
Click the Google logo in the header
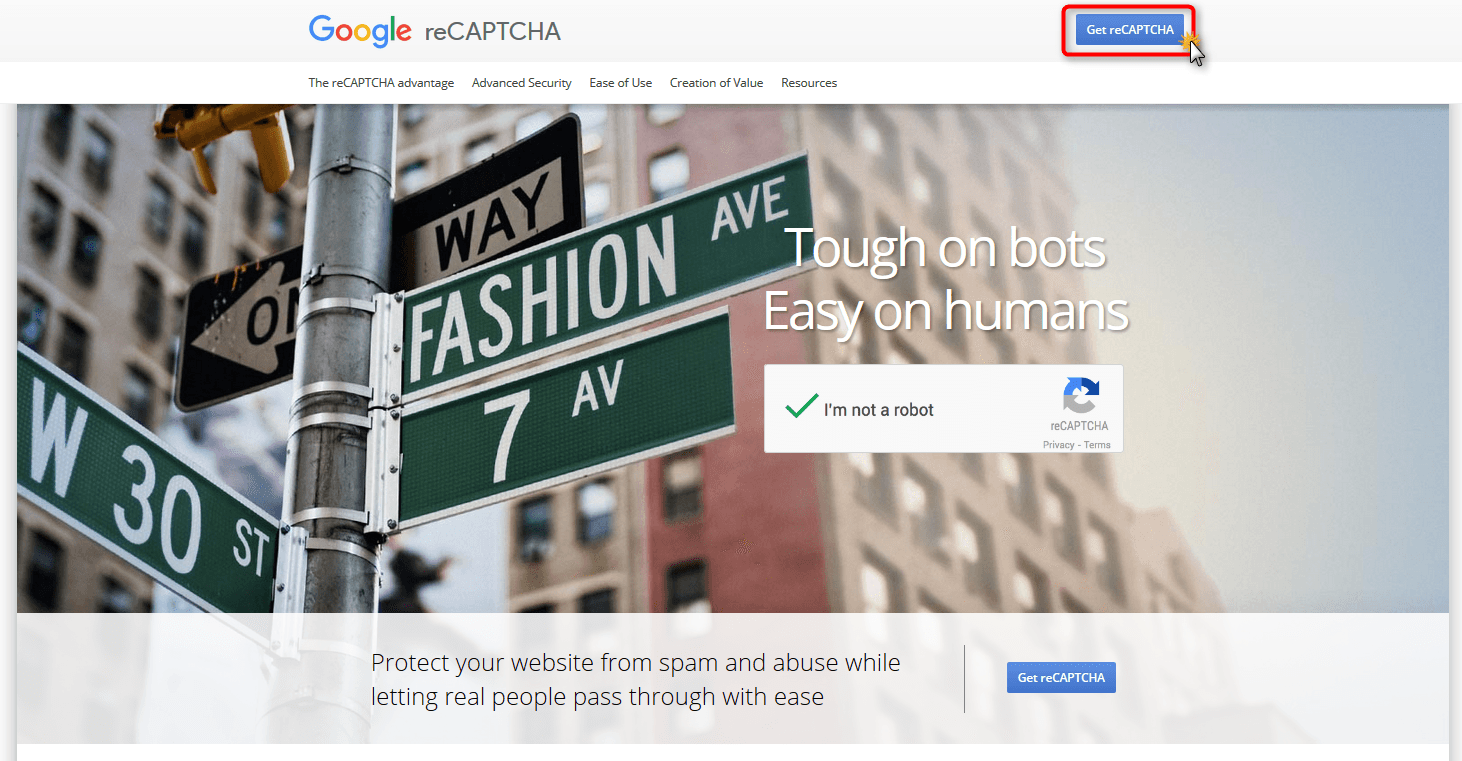pyautogui.click(x=360, y=30)
